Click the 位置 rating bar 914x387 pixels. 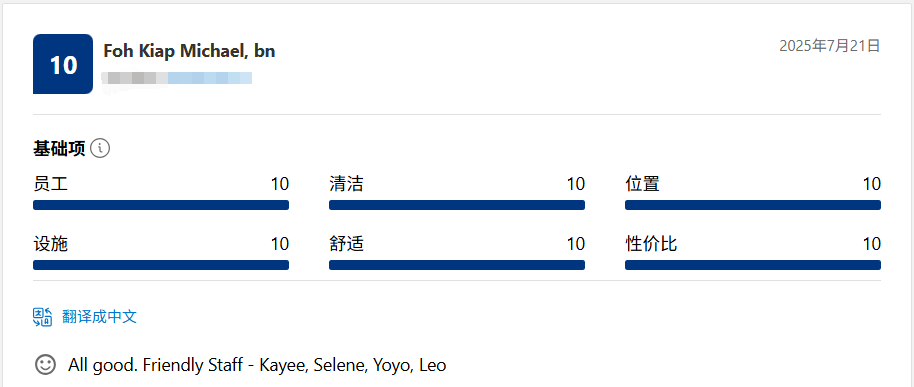(x=753, y=205)
